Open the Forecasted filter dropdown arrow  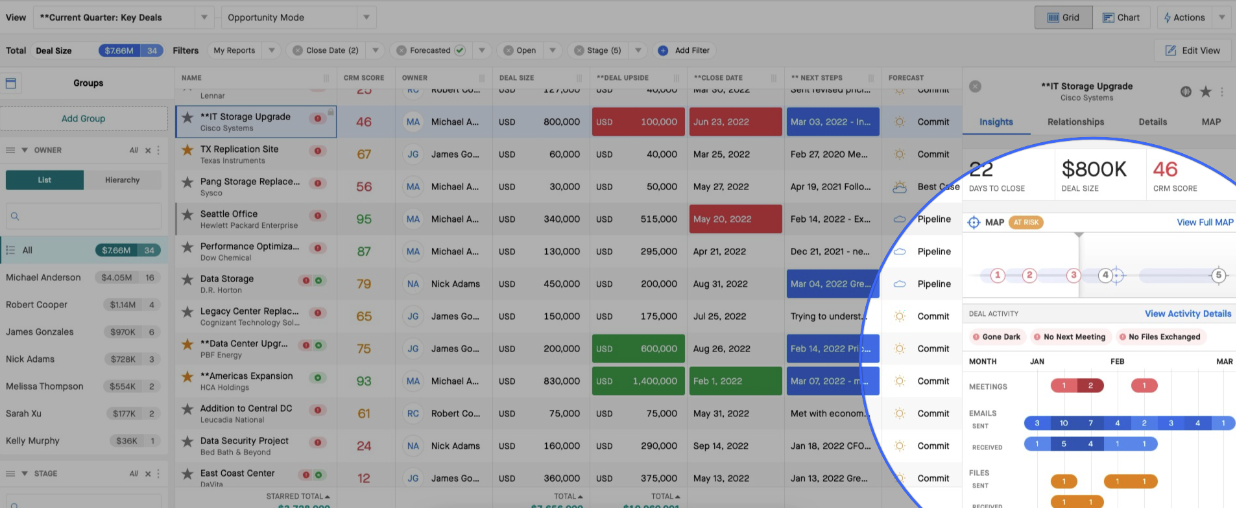click(x=481, y=50)
